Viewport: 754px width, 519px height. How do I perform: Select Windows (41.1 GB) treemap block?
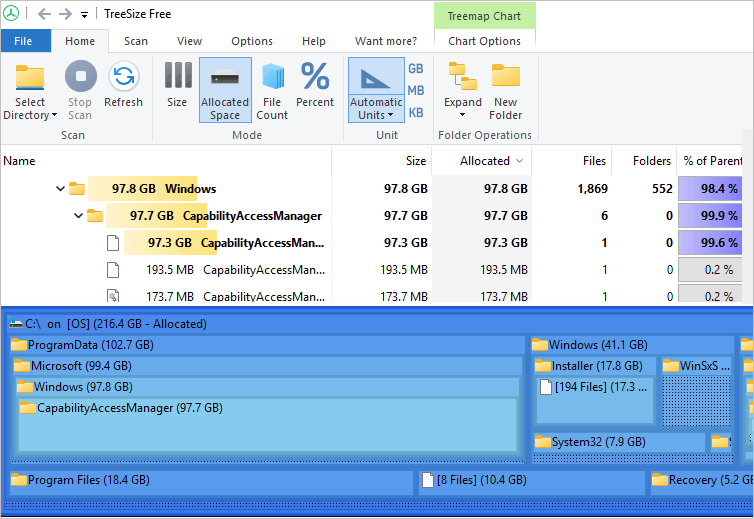click(632, 345)
